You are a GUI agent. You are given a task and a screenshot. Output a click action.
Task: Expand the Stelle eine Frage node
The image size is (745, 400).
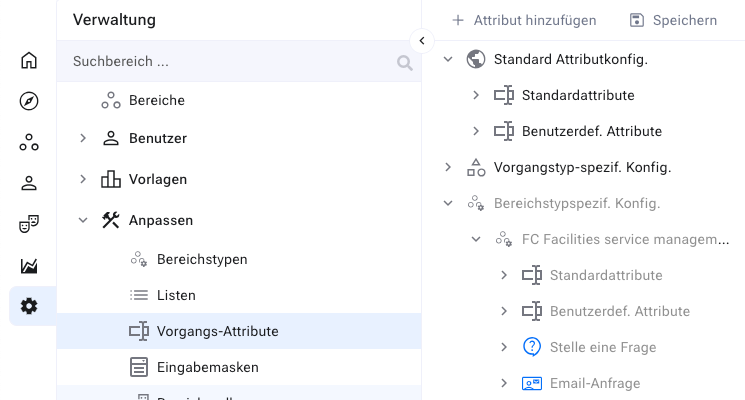click(x=504, y=347)
